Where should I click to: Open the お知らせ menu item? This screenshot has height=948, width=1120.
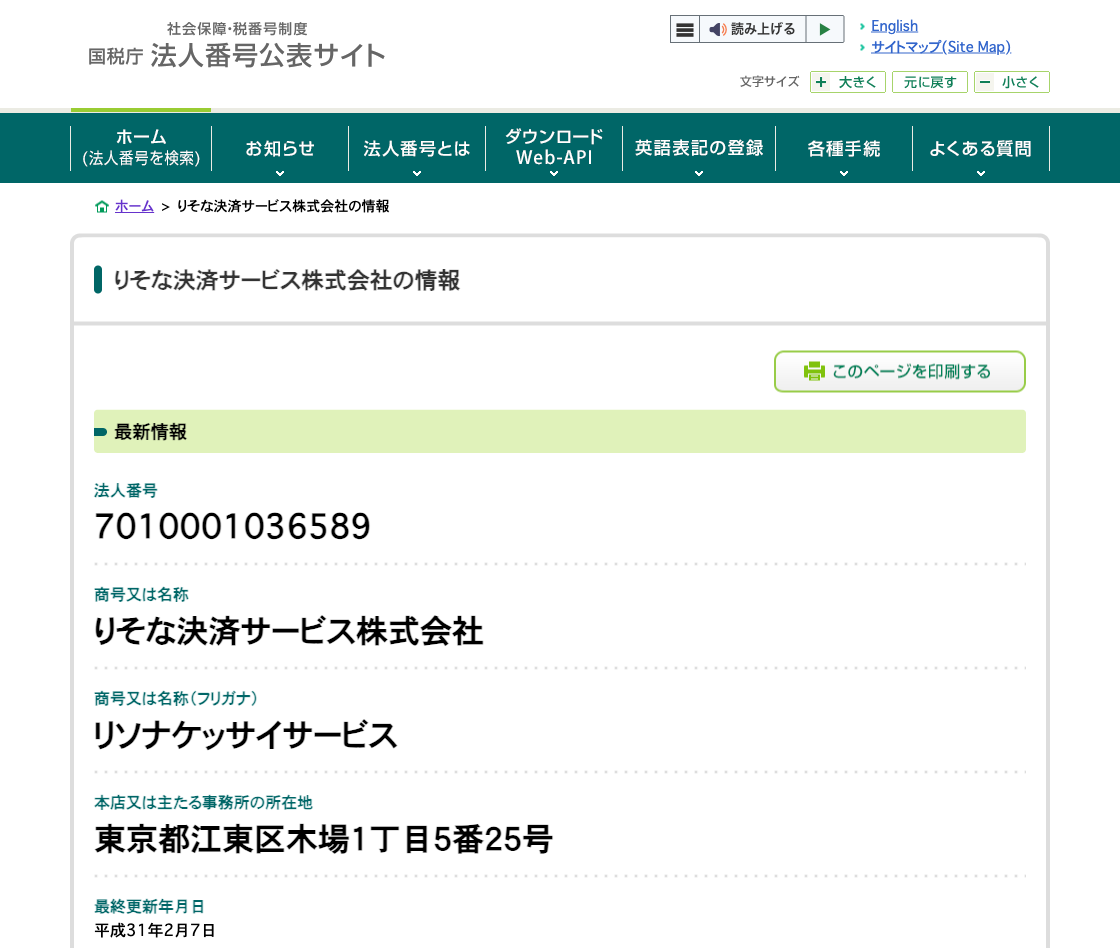[280, 148]
